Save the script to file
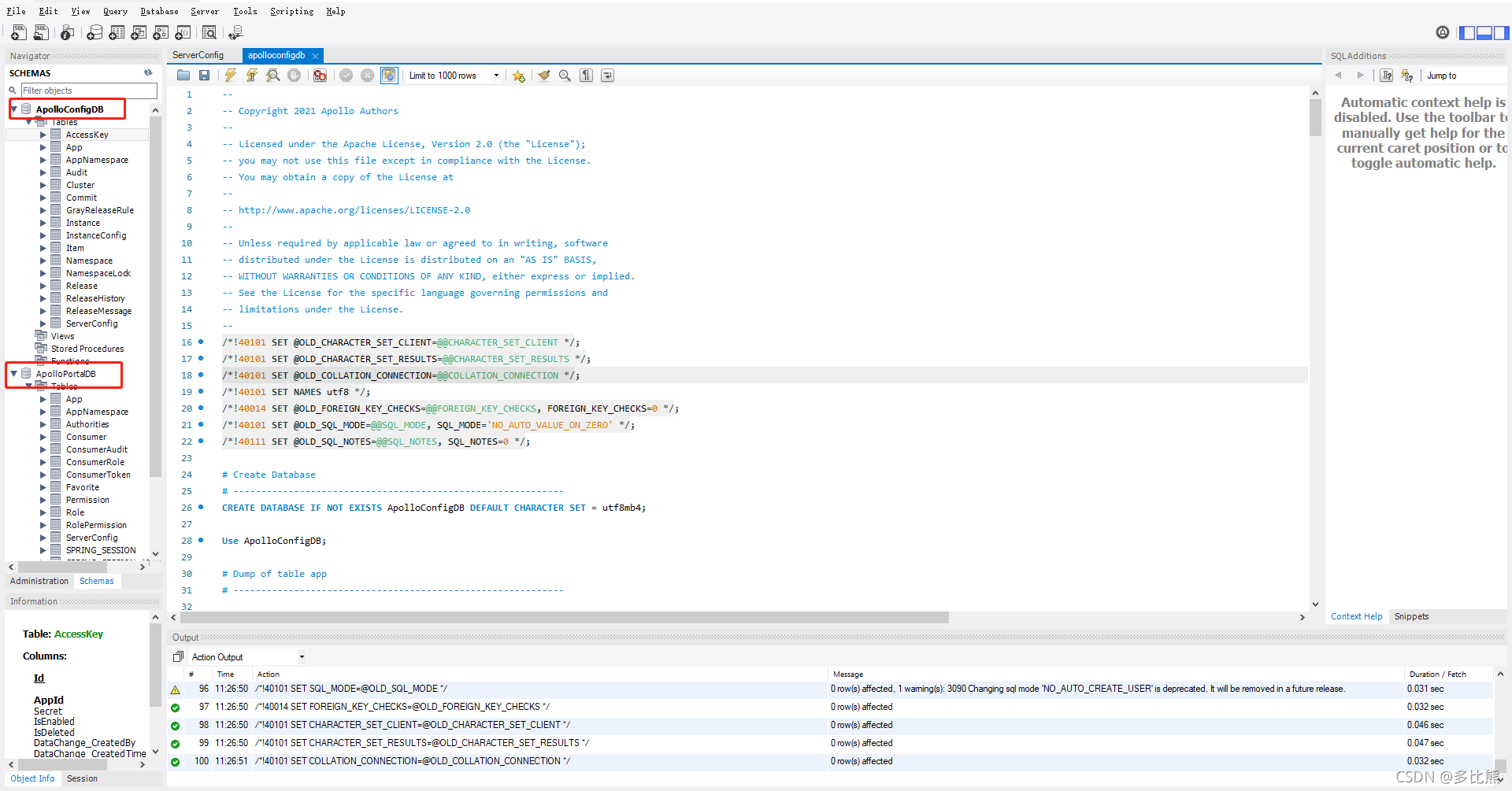Screen dimensions: 1512x791 (x=204, y=76)
